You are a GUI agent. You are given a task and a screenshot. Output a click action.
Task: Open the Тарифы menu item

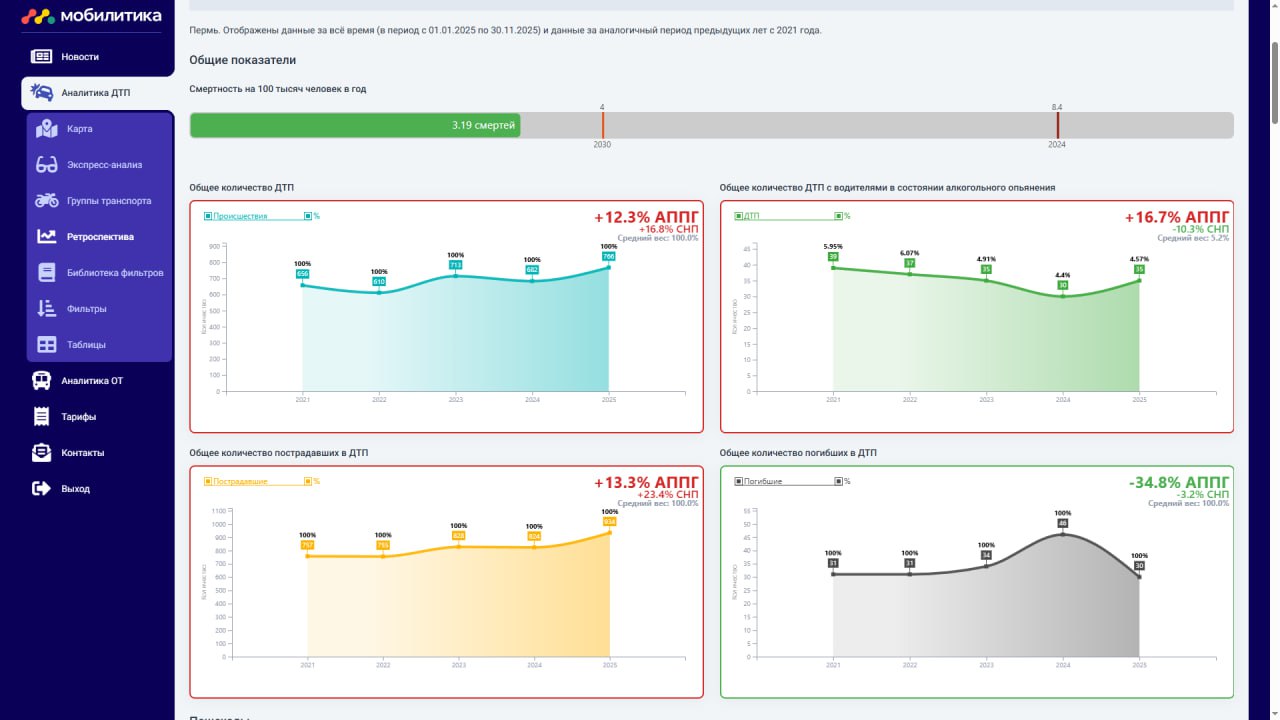(x=79, y=417)
